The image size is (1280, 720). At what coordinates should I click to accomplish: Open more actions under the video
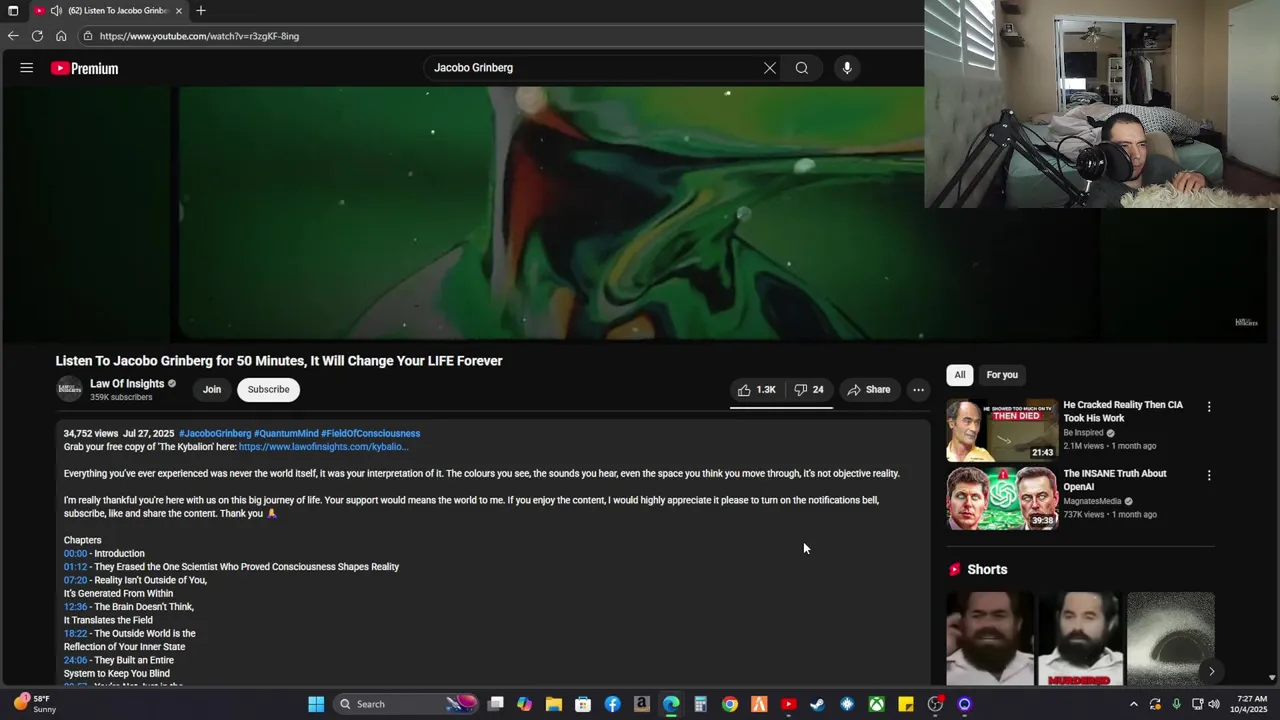click(x=918, y=390)
